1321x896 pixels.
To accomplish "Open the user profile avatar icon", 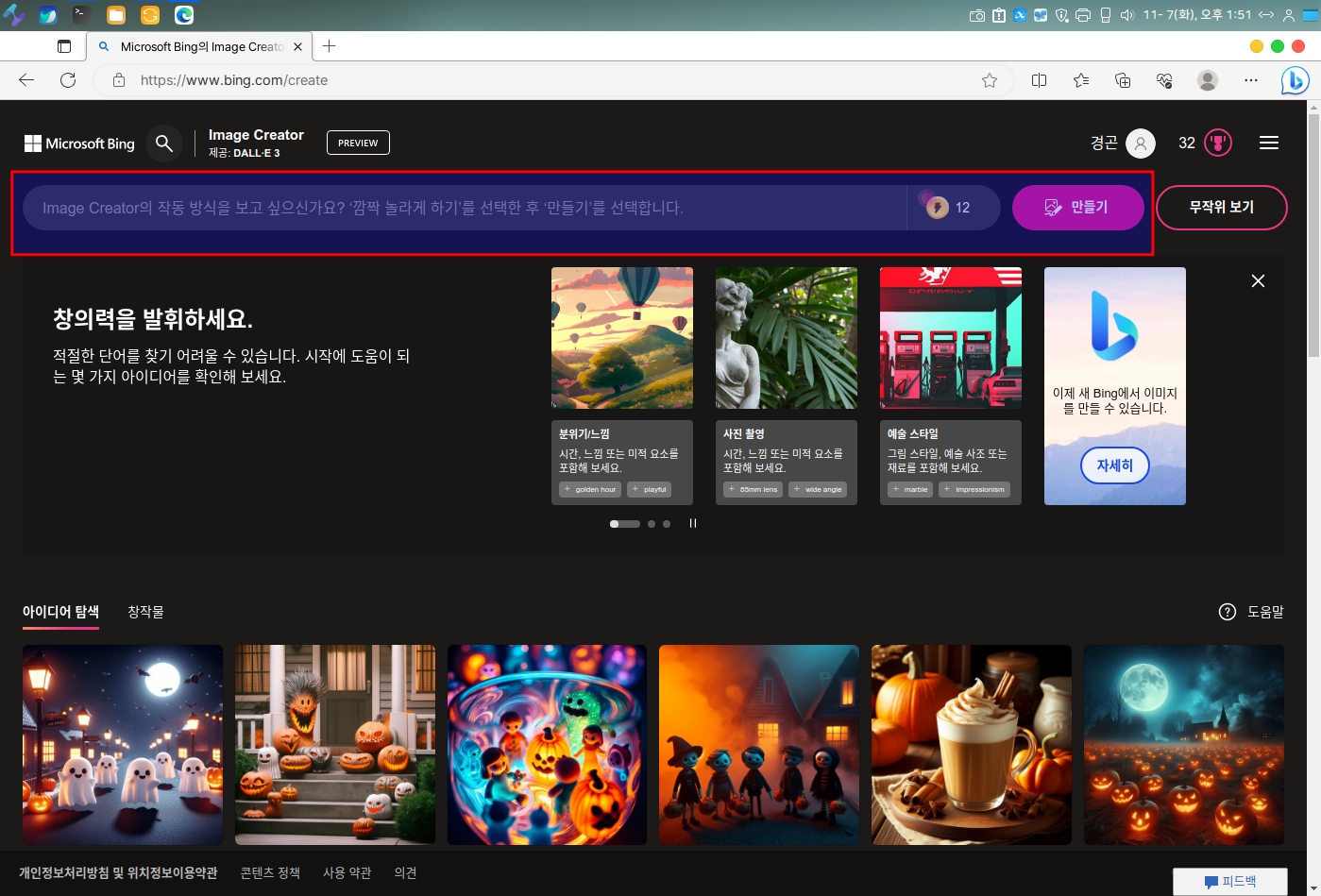I will click(x=1141, y=143).
